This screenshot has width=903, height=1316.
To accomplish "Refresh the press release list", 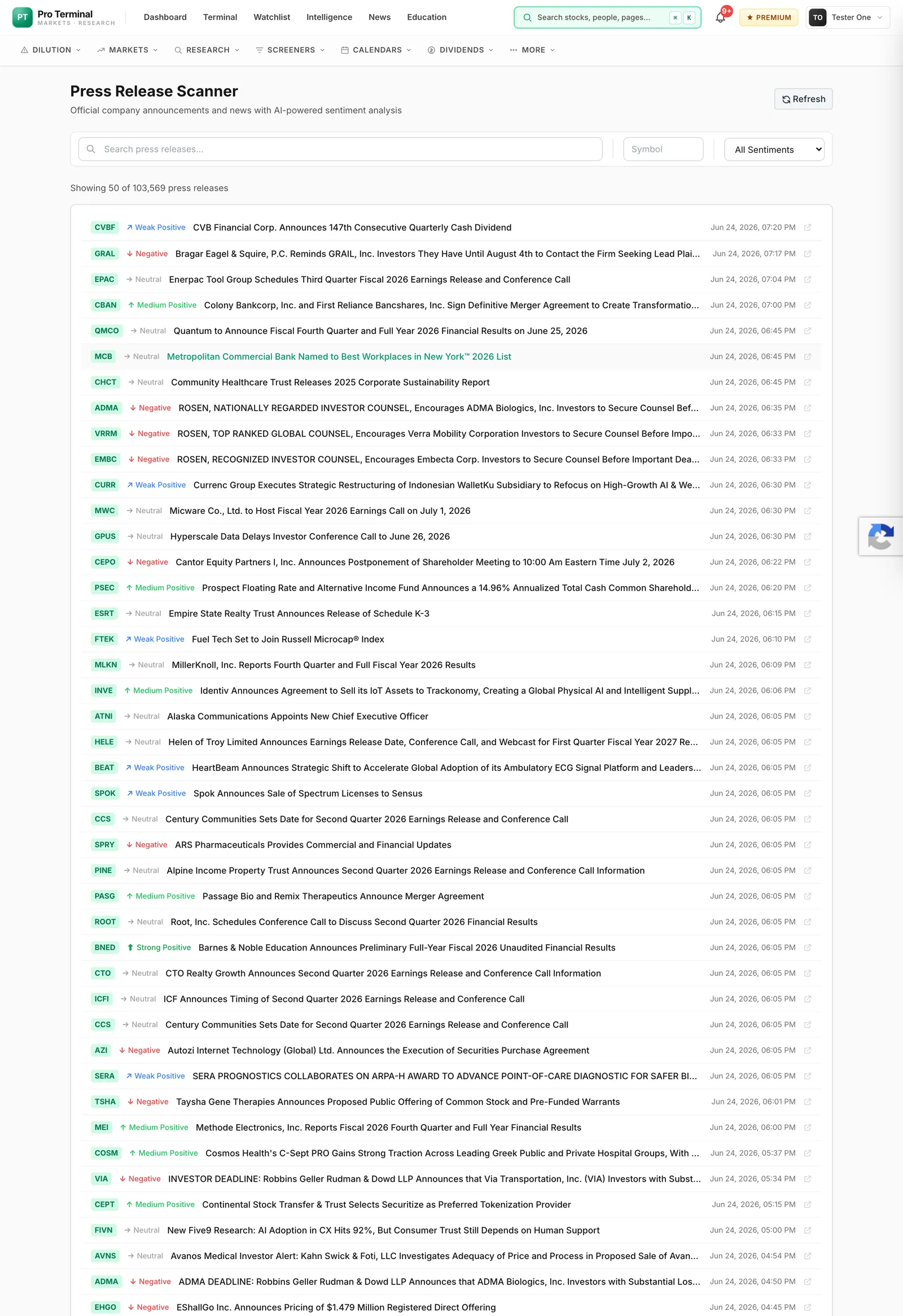I will pyautogui.click(x=803, y=99).
